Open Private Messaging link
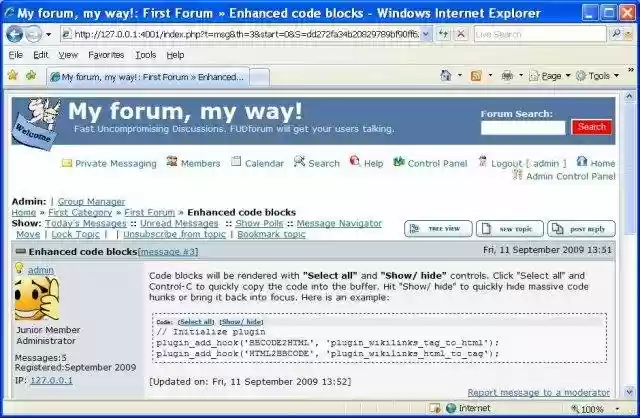640x418 pixels. 116,164
